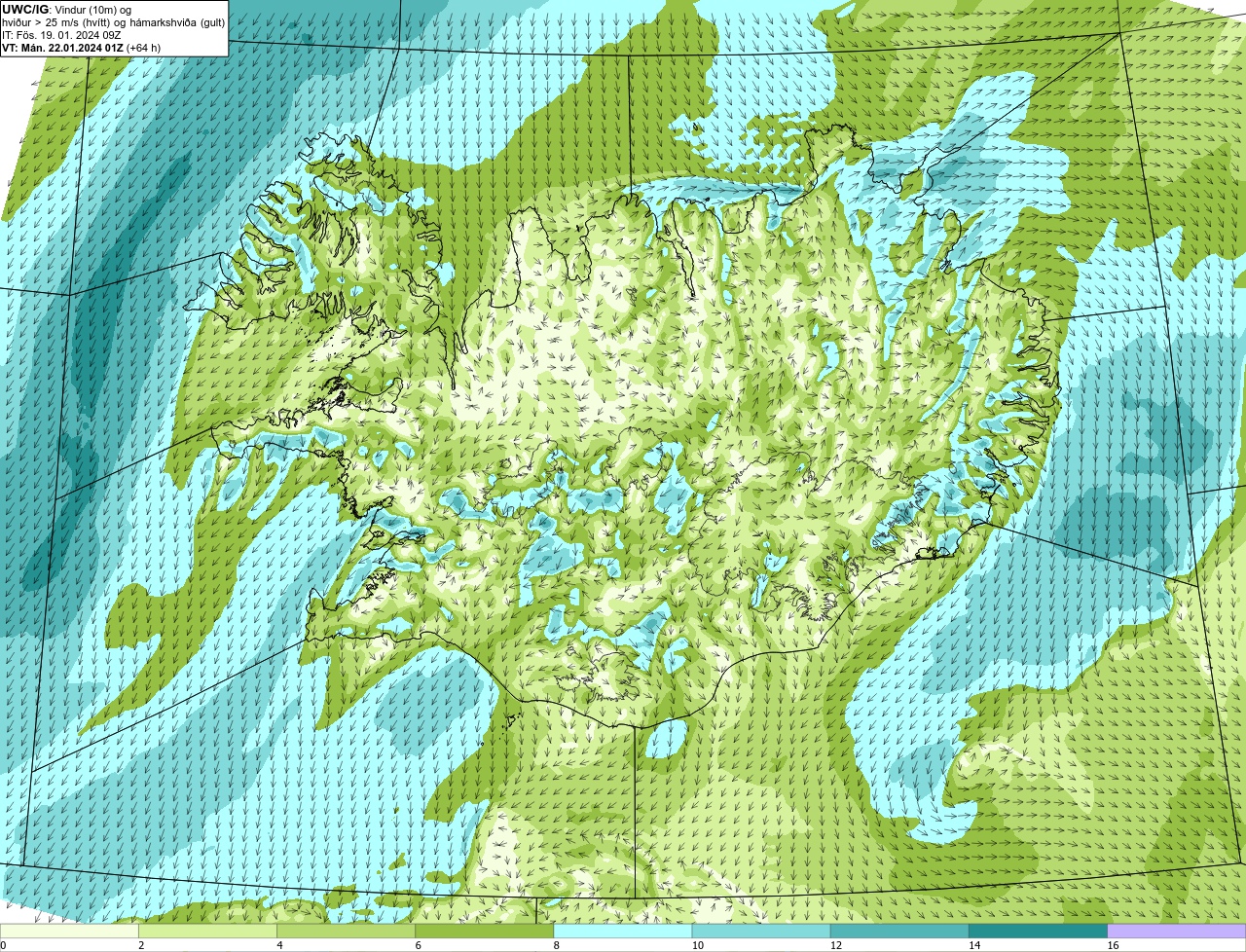Click the scale label '14' under the color bar
The width and height of the screenshot is (1246, 952).
[973, 945]
